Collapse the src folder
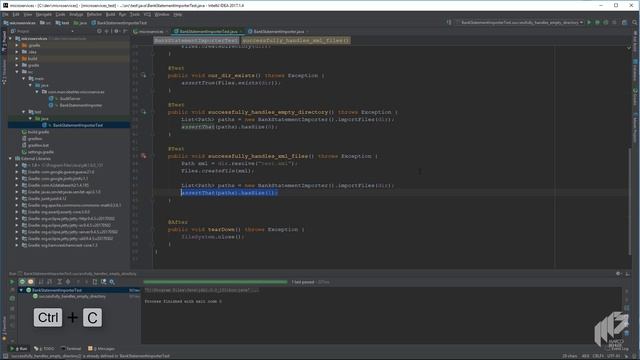 coord(17,72)
